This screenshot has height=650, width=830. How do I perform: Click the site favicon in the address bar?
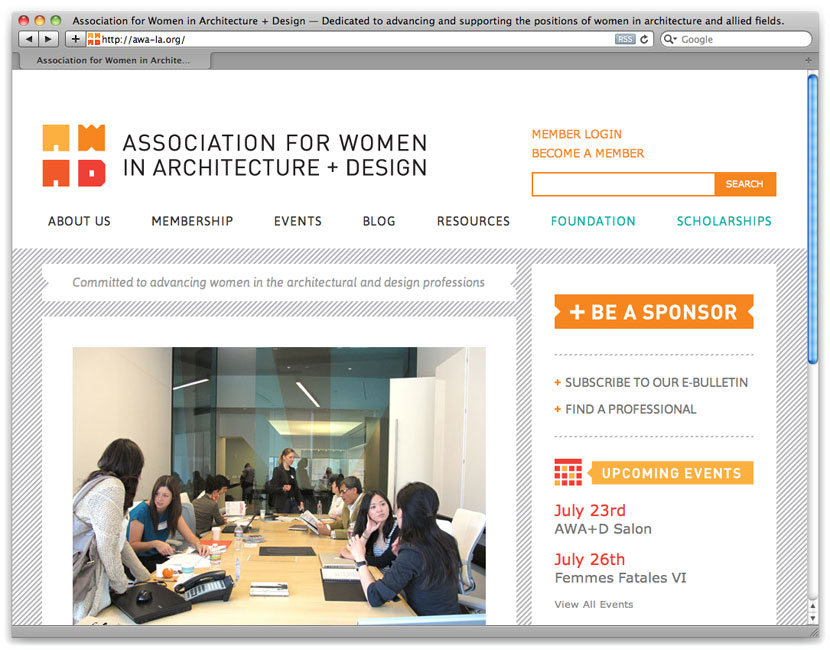point(94,39)
